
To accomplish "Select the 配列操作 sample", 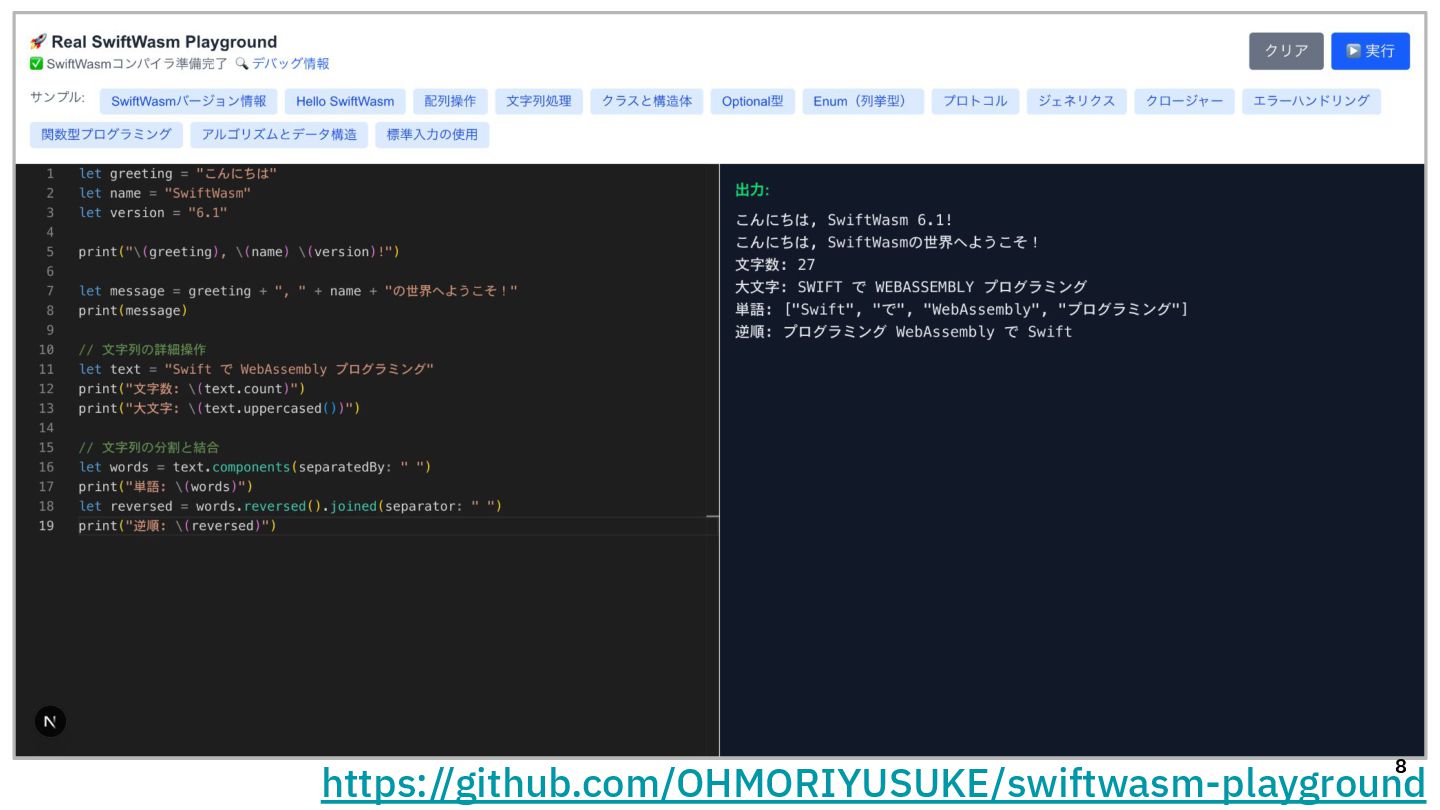I will click(450, 101).
